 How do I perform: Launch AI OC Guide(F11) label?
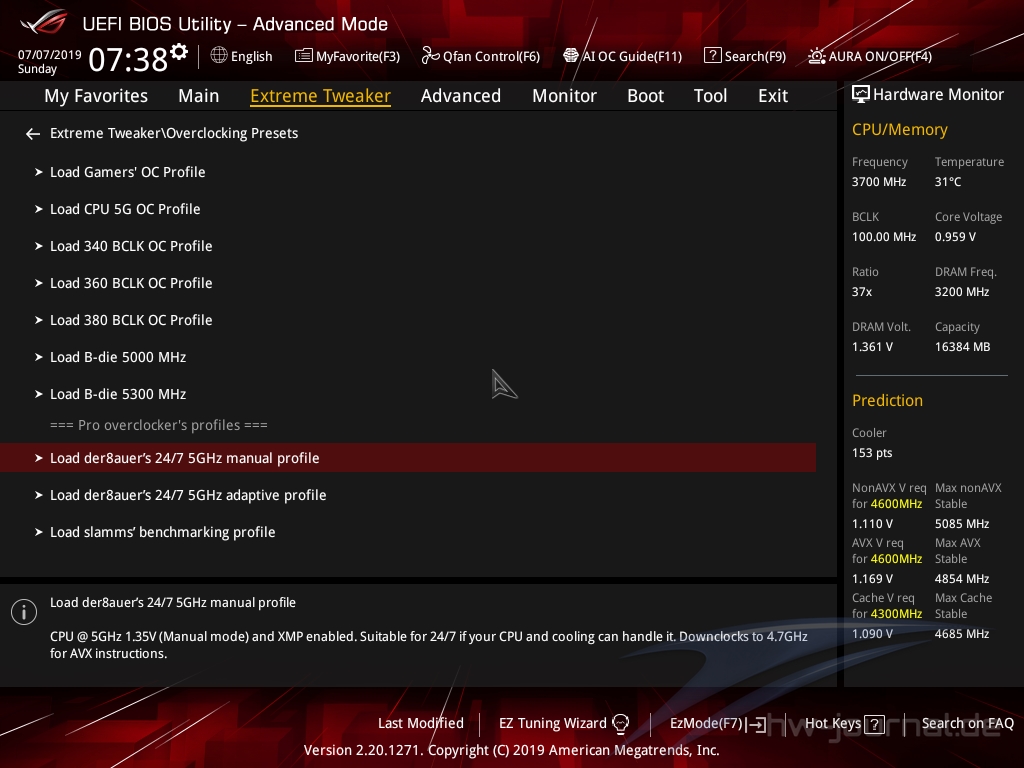[x=632, y=57]
